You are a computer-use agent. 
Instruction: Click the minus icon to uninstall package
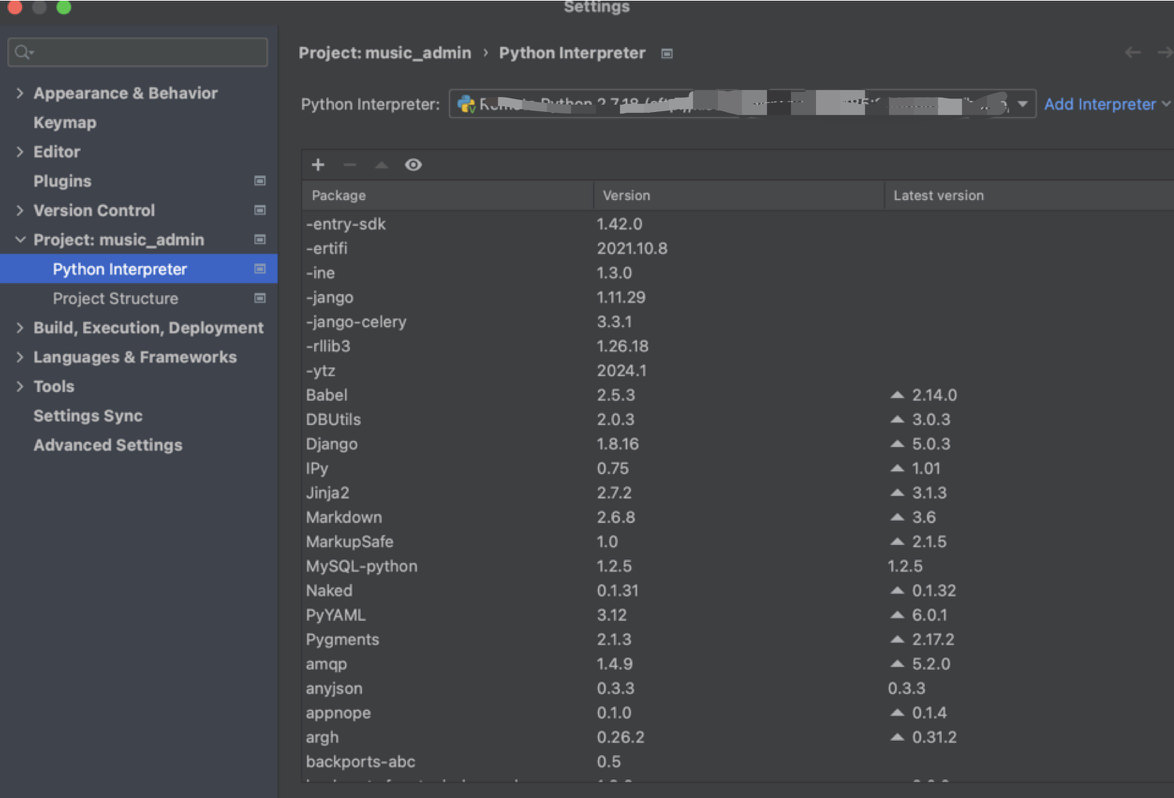tap(349, 165)
